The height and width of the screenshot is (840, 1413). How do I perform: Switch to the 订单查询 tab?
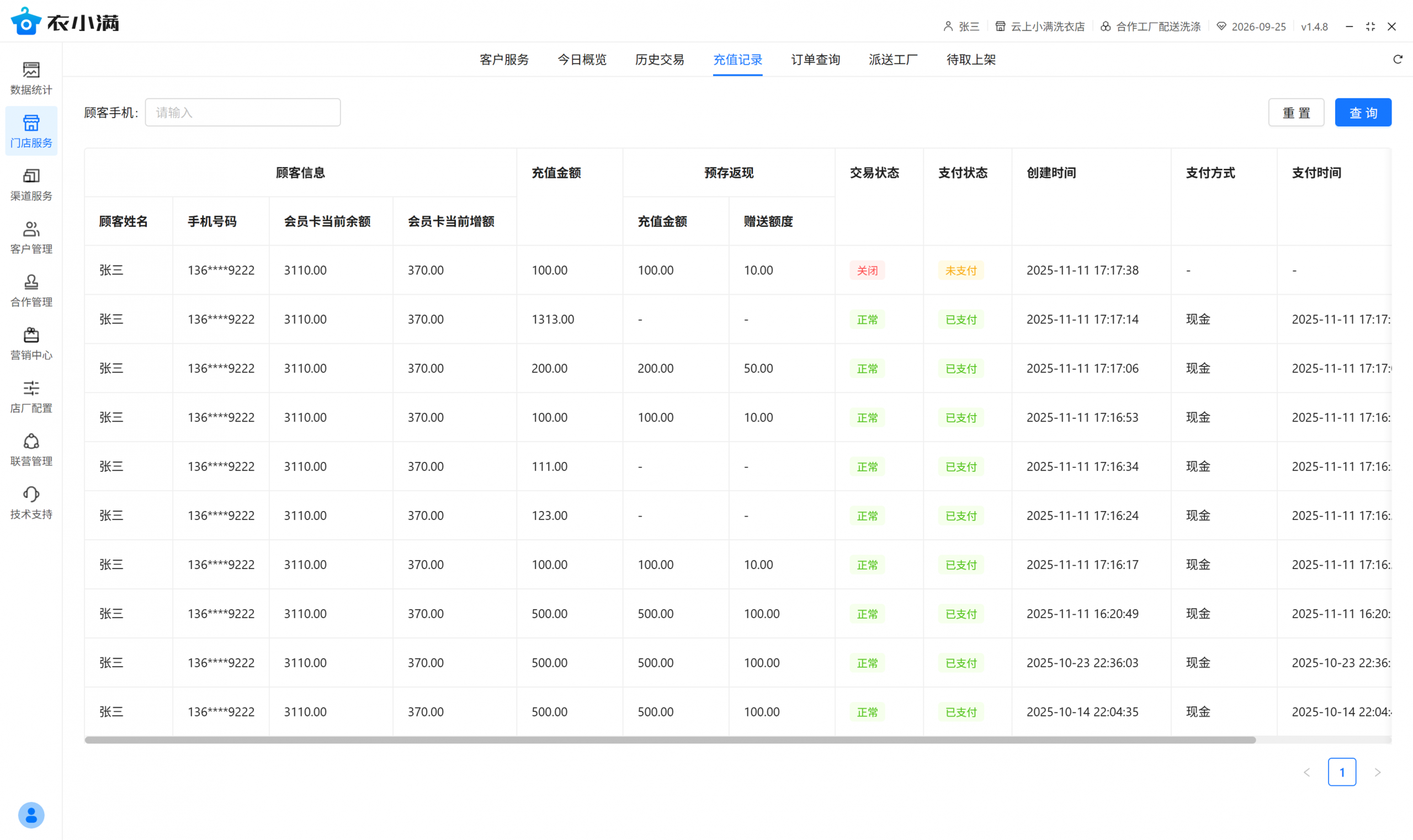[815, 60]
